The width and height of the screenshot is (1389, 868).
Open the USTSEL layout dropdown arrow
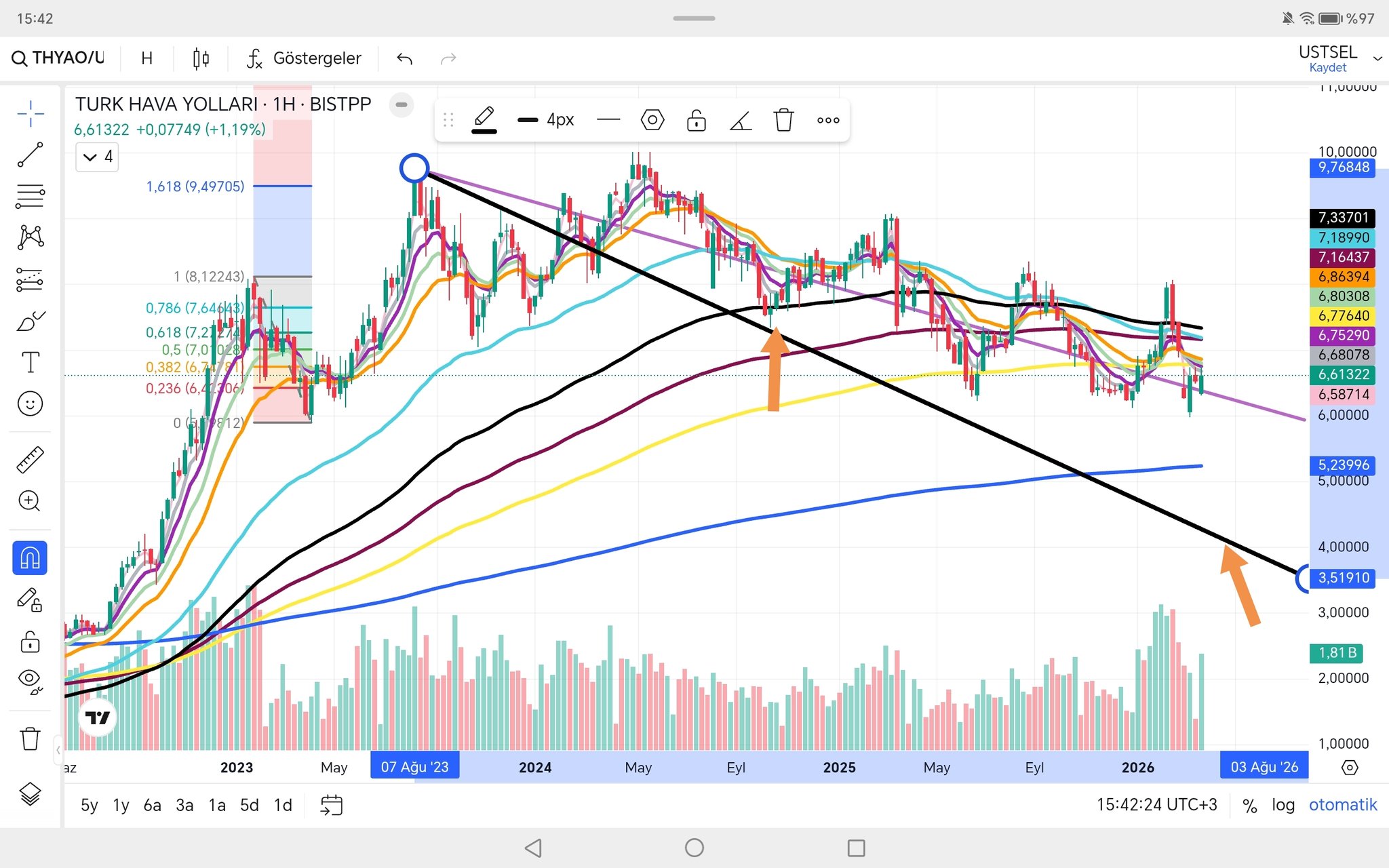click(1377, 59)
